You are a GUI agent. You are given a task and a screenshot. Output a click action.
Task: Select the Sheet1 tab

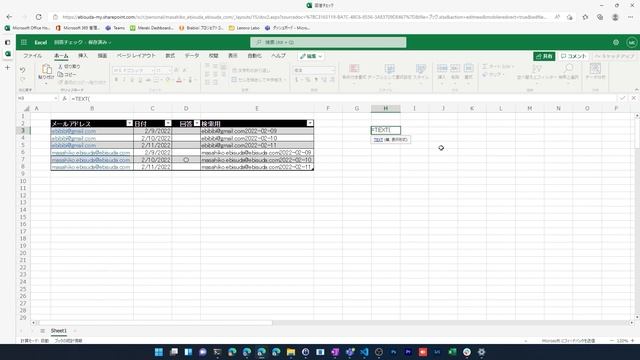coord(59,331)
